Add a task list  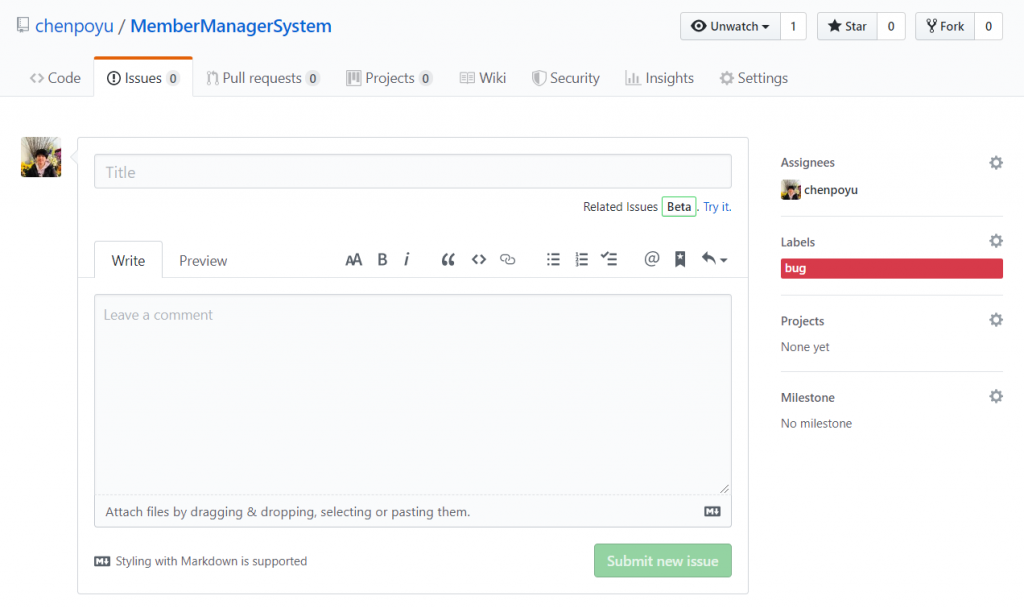(609, 260)
